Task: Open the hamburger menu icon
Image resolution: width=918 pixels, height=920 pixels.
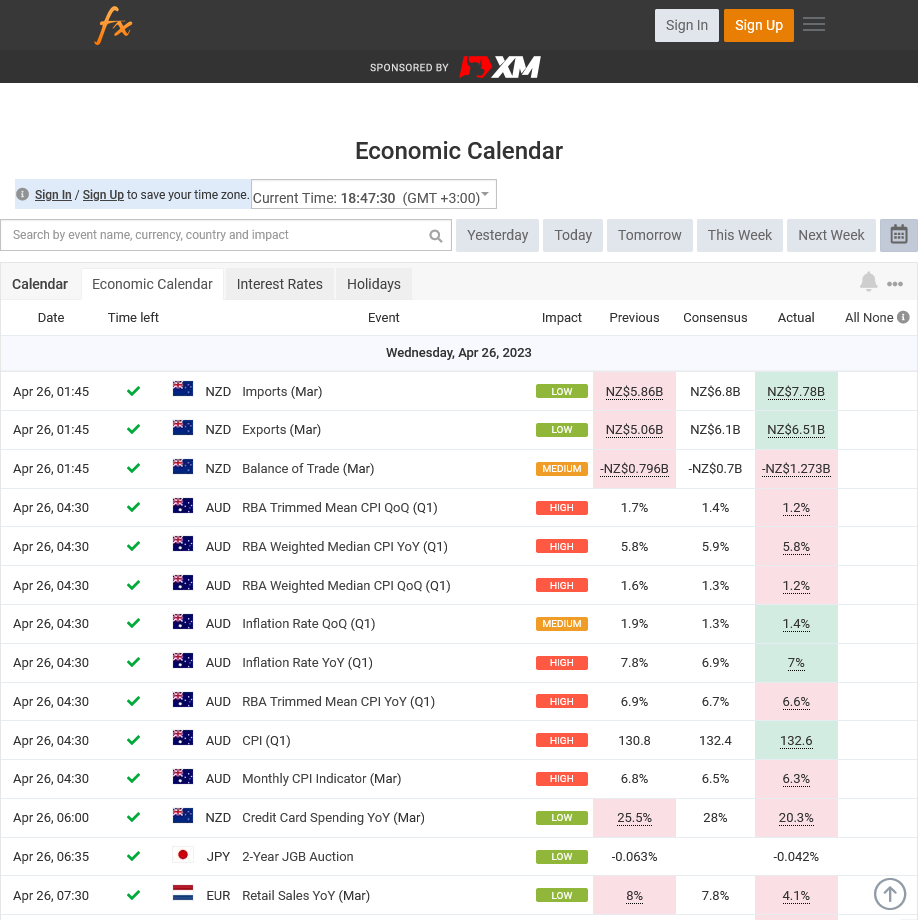Action: click(x=814, y=24)
